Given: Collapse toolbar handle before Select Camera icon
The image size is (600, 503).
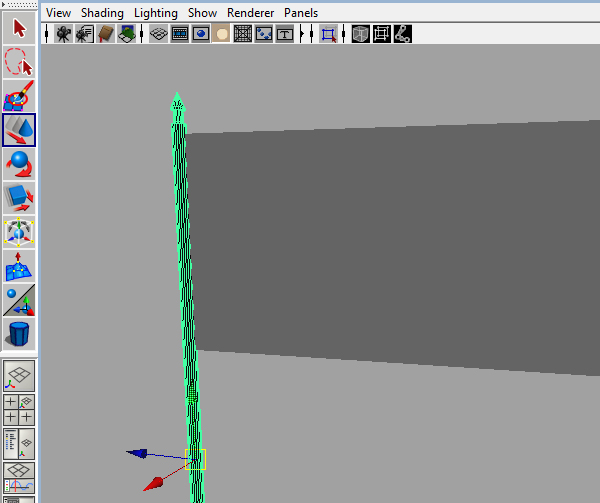Looking at the screenshot, I should (x=47, y=34).
